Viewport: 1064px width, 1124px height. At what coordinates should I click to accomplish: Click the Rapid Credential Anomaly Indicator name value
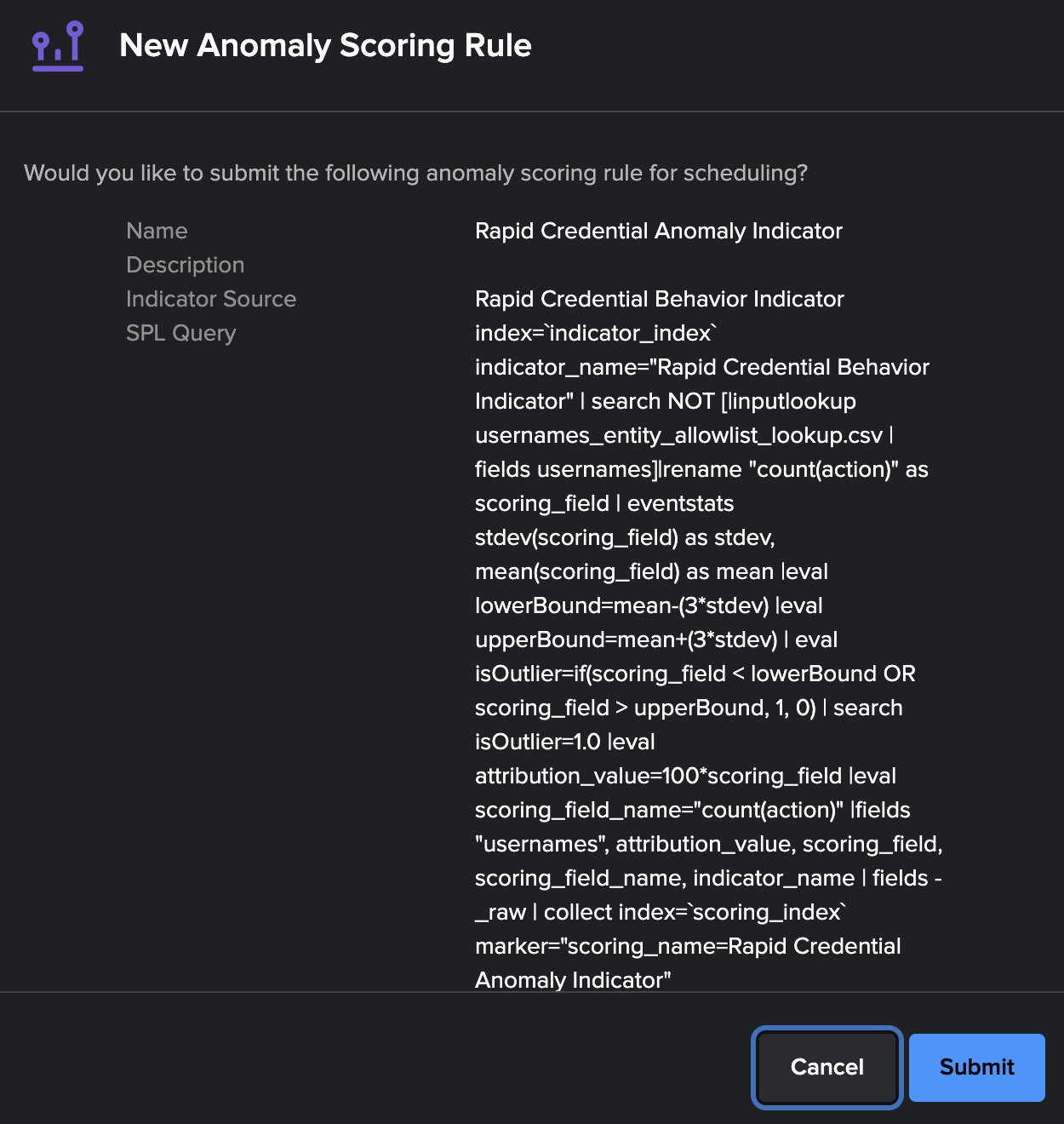[x=658, y=231]
